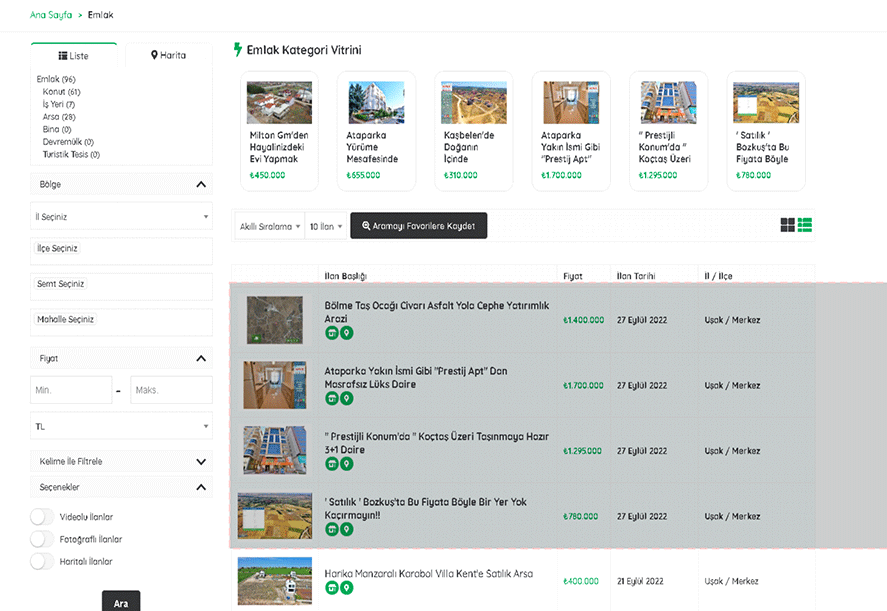The height and width of the screenshot is (611, 887).
Task: Click map pin icon on Bölme Taş Ocağı listing
Action: pos(347,333)
